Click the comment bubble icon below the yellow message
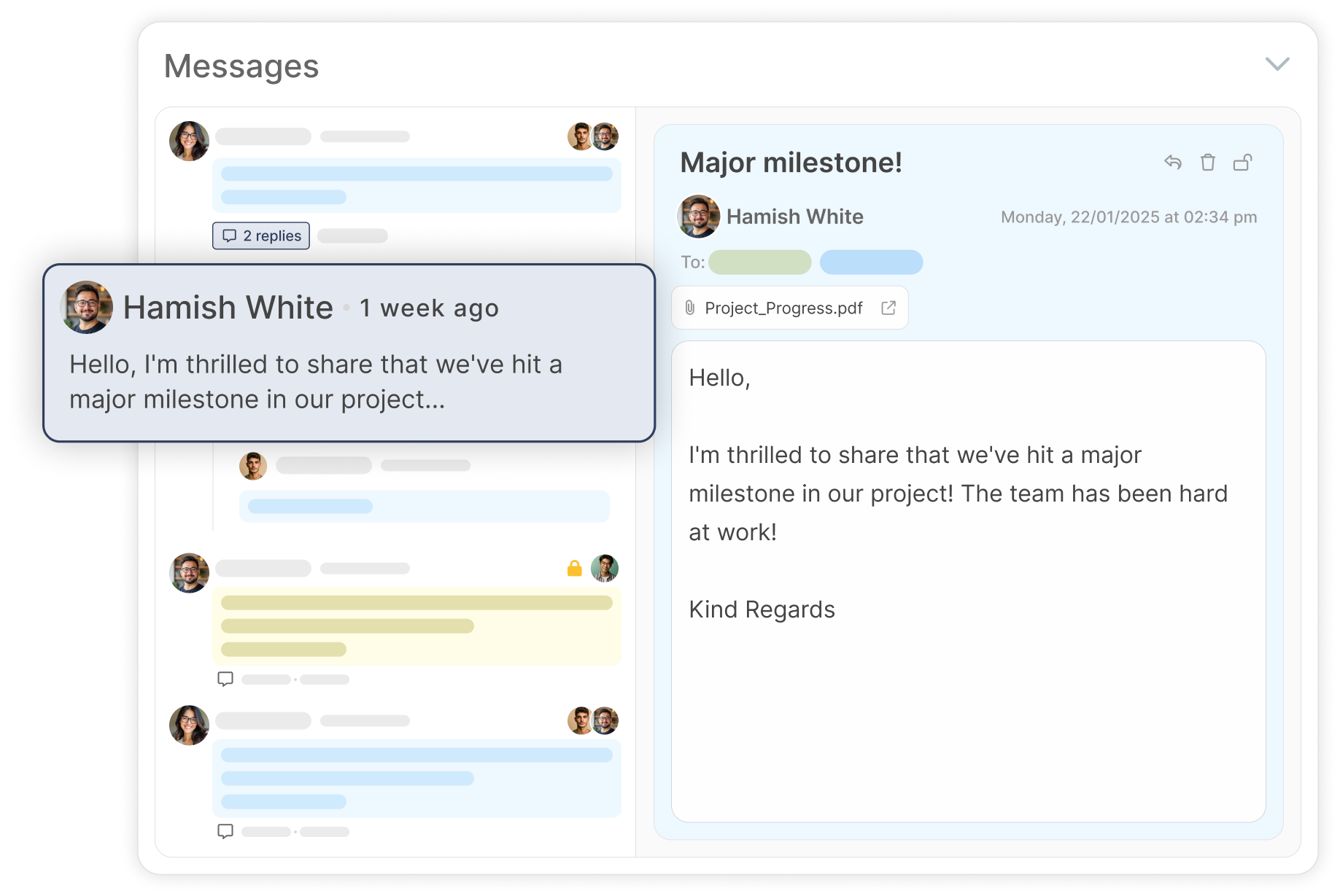Viewport: 1340px width, 896px height. (226, 679)
